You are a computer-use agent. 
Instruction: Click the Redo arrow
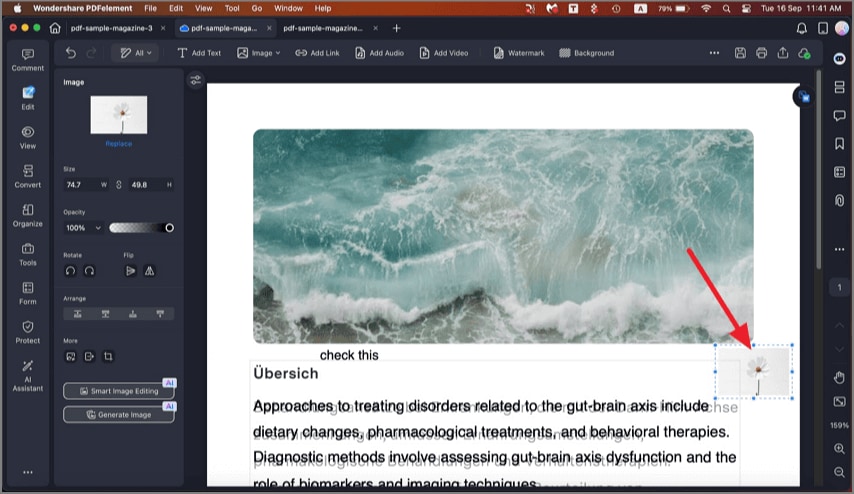click(92, 53)
